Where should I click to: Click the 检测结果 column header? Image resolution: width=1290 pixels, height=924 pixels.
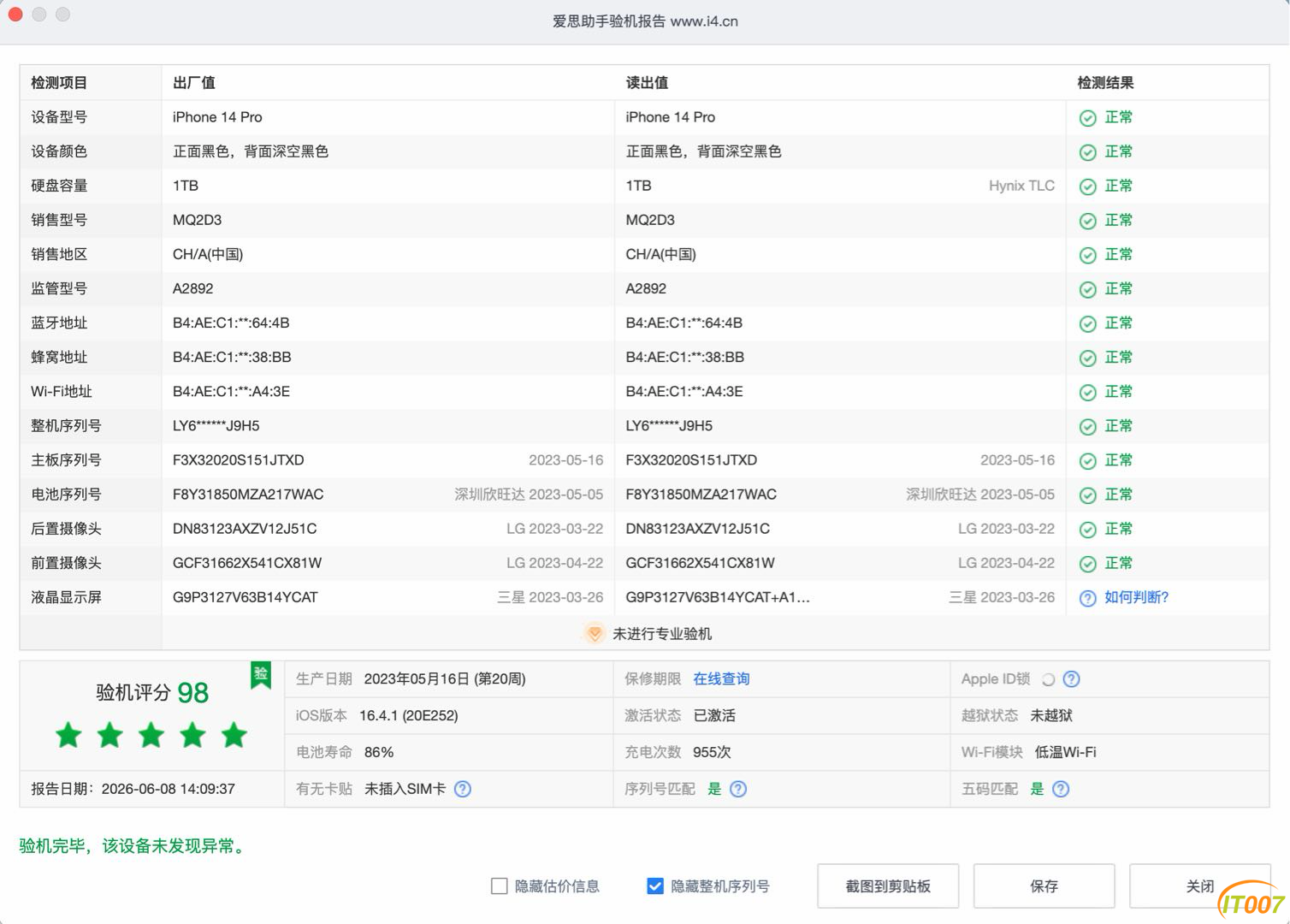(x=1105, y=83)
